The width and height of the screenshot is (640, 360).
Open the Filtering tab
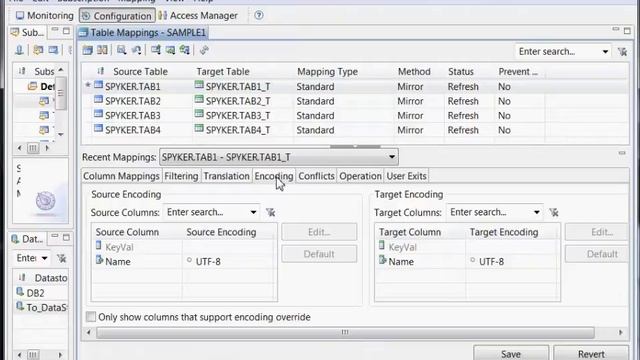(x=181, y=176)
